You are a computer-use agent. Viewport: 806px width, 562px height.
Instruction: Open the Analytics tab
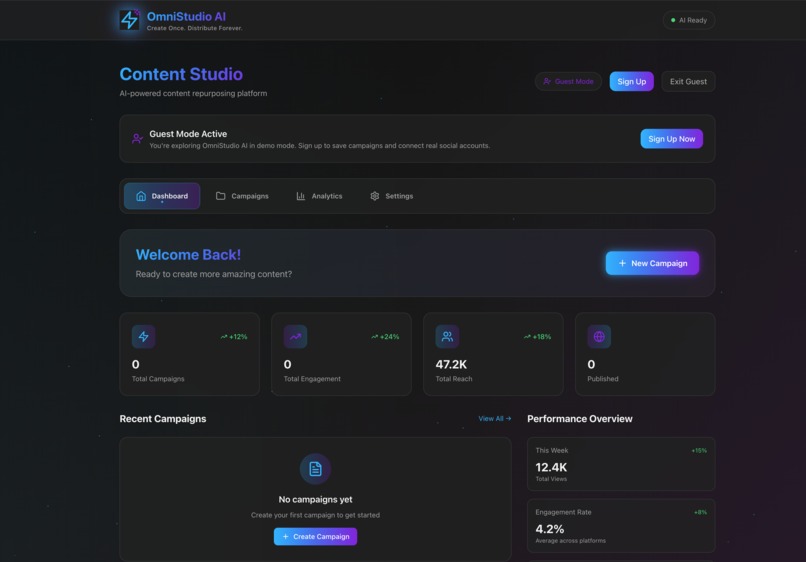[x=319, y=196]
